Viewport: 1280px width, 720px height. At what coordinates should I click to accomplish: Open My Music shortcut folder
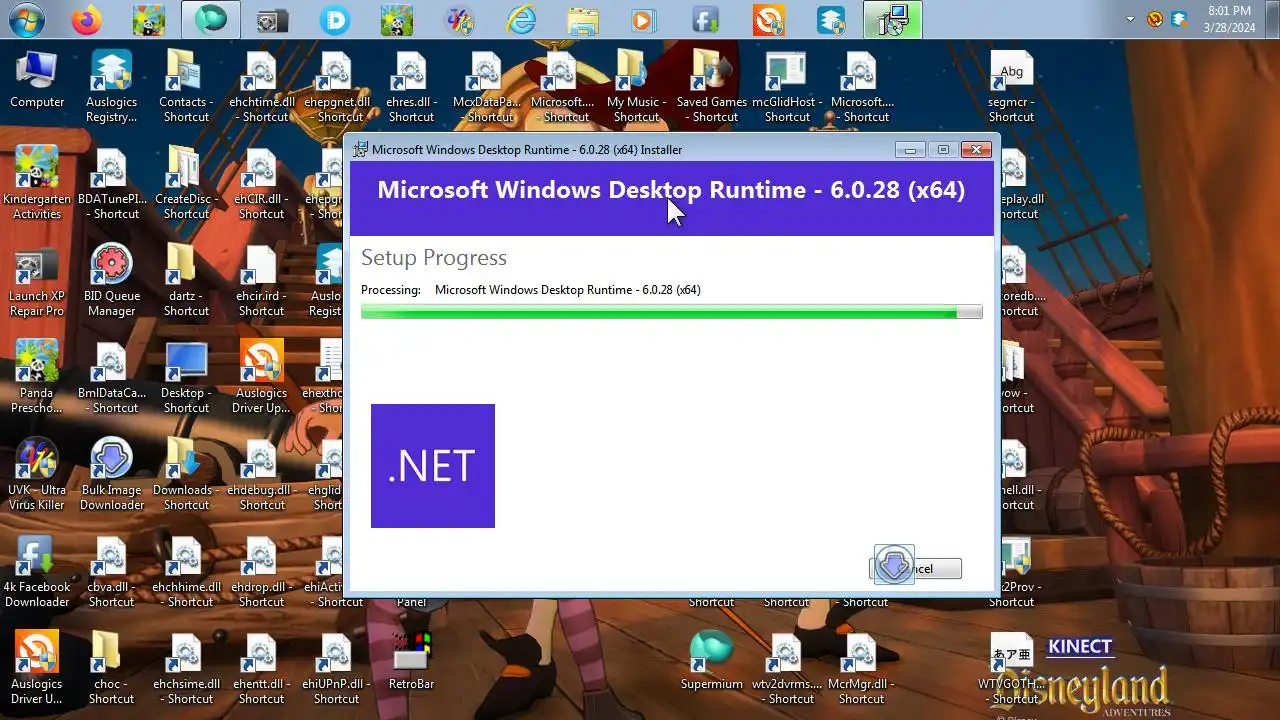(636, 85)
